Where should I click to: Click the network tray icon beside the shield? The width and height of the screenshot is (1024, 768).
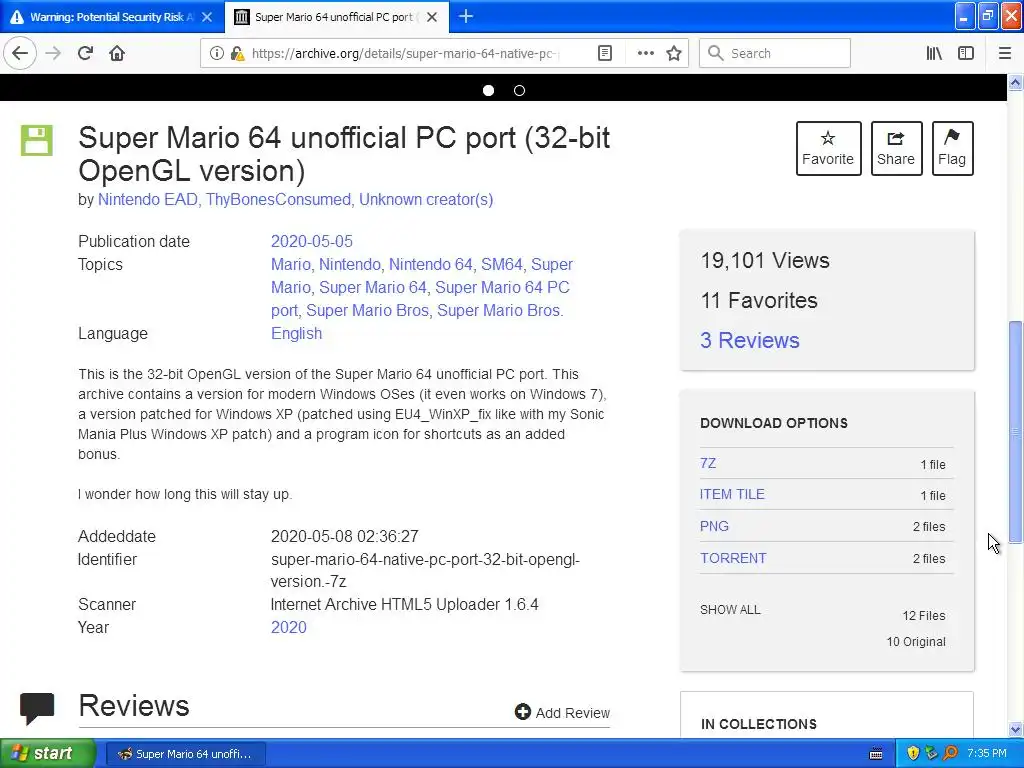click(x=931, y=754)
